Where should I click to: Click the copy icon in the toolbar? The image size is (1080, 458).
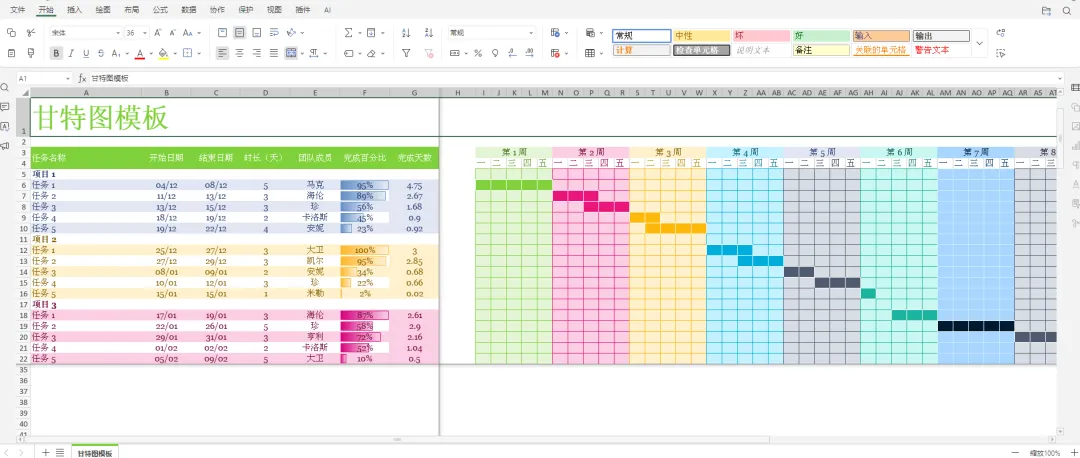[11, 32]
